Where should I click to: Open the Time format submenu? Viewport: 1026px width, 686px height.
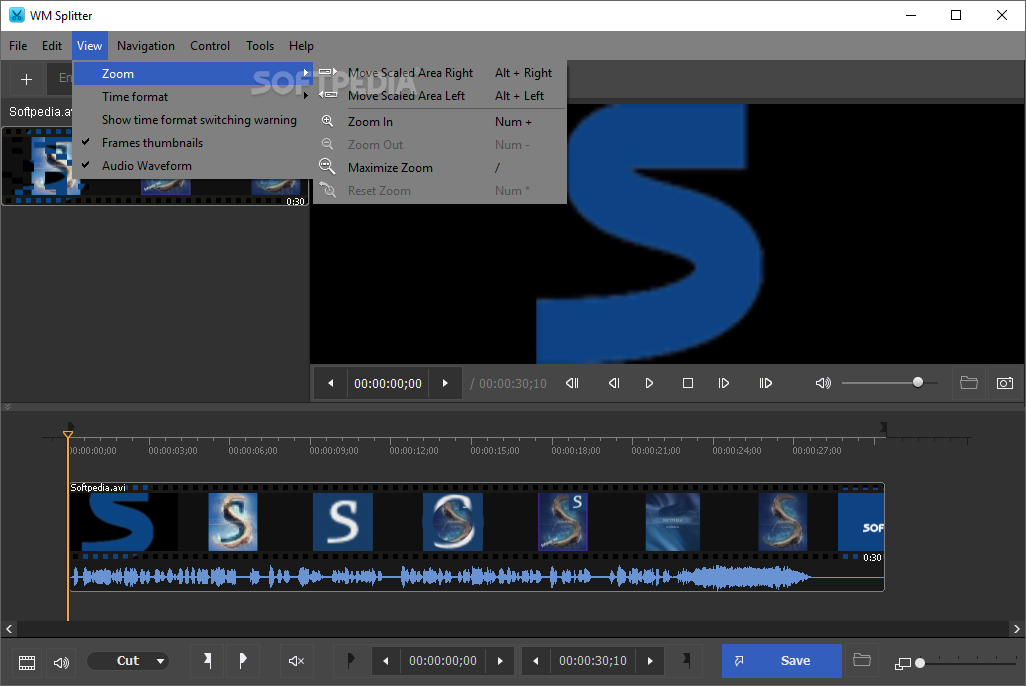tap(193, 97)
